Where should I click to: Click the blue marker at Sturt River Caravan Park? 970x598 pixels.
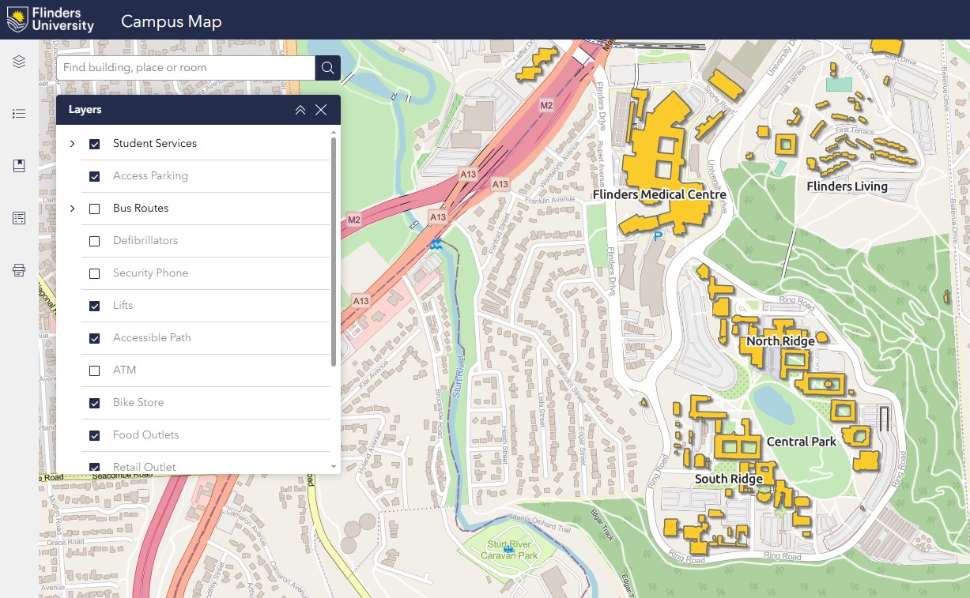509,548
